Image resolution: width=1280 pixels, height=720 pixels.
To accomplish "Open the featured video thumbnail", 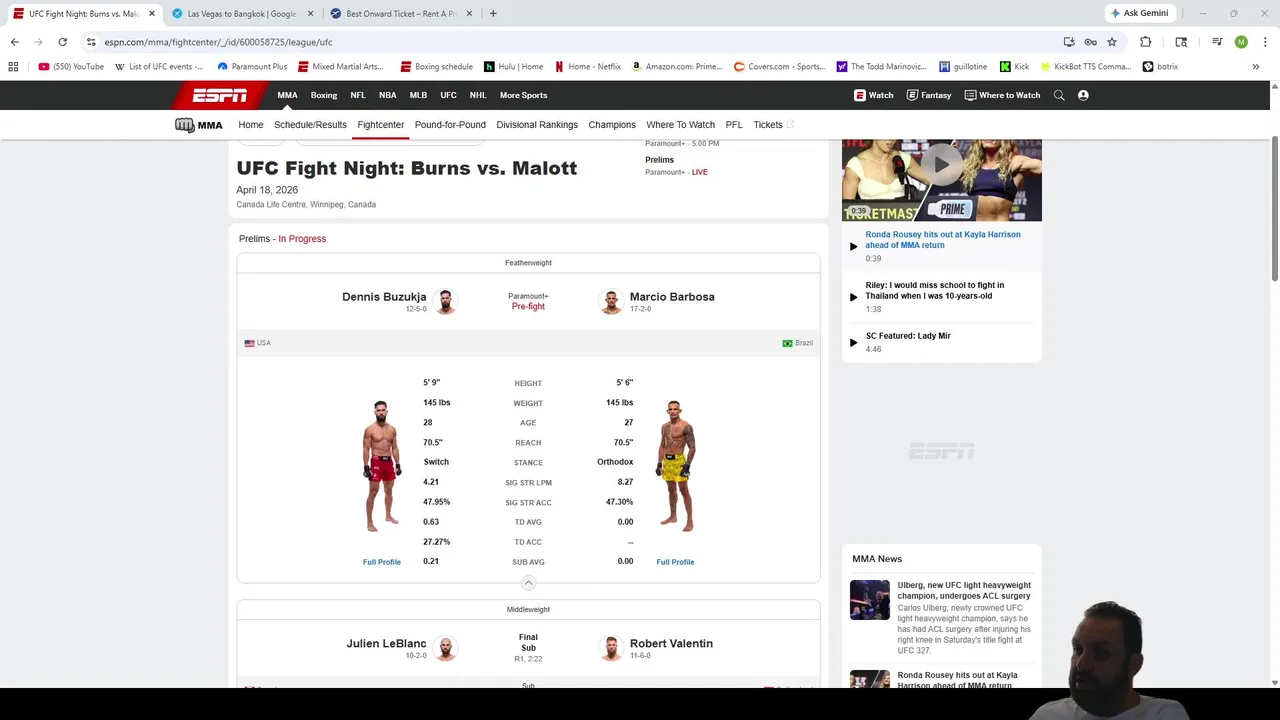I will [x=941, y=180].
